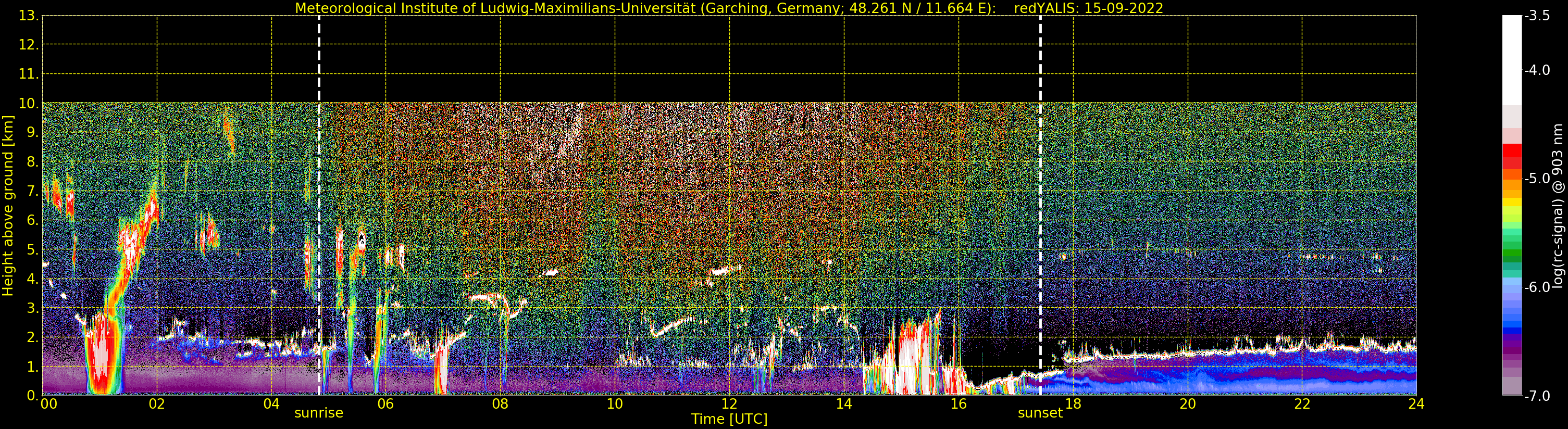Click the 'sunrise' label below the time axis
Image resolution: width=1568 pixels, height=429 pixels.
tap(319, 413)
